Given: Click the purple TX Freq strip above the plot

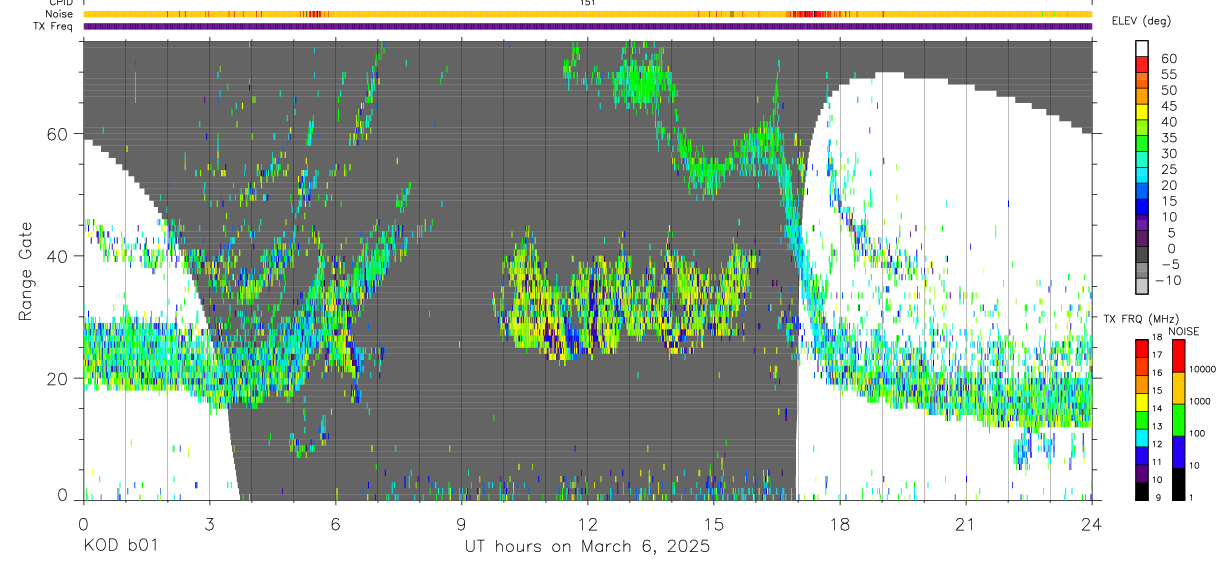Looking at the screenshot, I should tap(587, 26).
